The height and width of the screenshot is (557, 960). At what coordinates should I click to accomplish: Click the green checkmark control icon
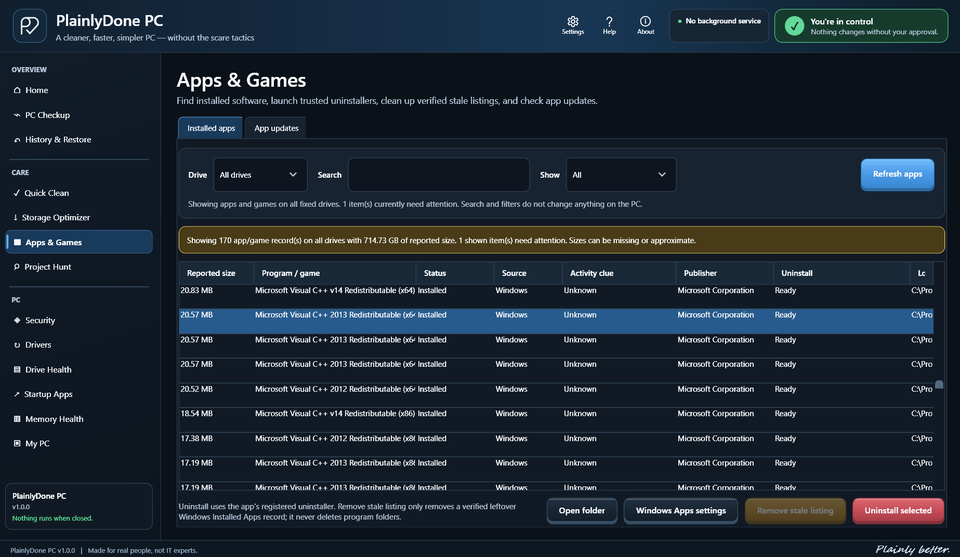click(x=794, y=26)
